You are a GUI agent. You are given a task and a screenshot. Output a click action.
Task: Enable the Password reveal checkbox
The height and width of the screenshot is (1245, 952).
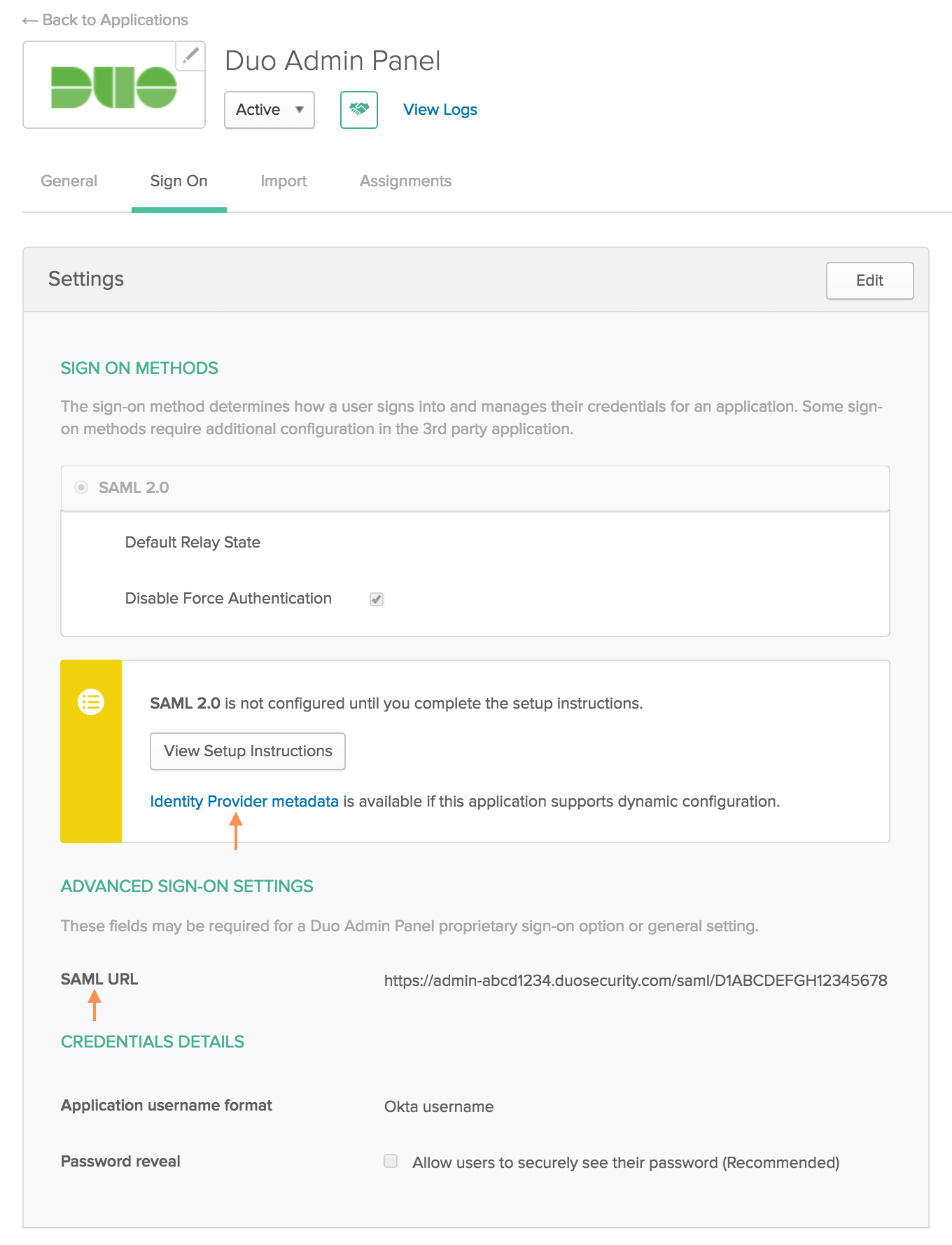[391, 1162]
